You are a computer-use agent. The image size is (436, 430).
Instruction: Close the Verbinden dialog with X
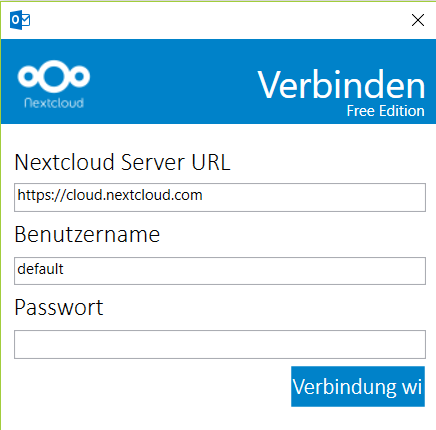418,20
